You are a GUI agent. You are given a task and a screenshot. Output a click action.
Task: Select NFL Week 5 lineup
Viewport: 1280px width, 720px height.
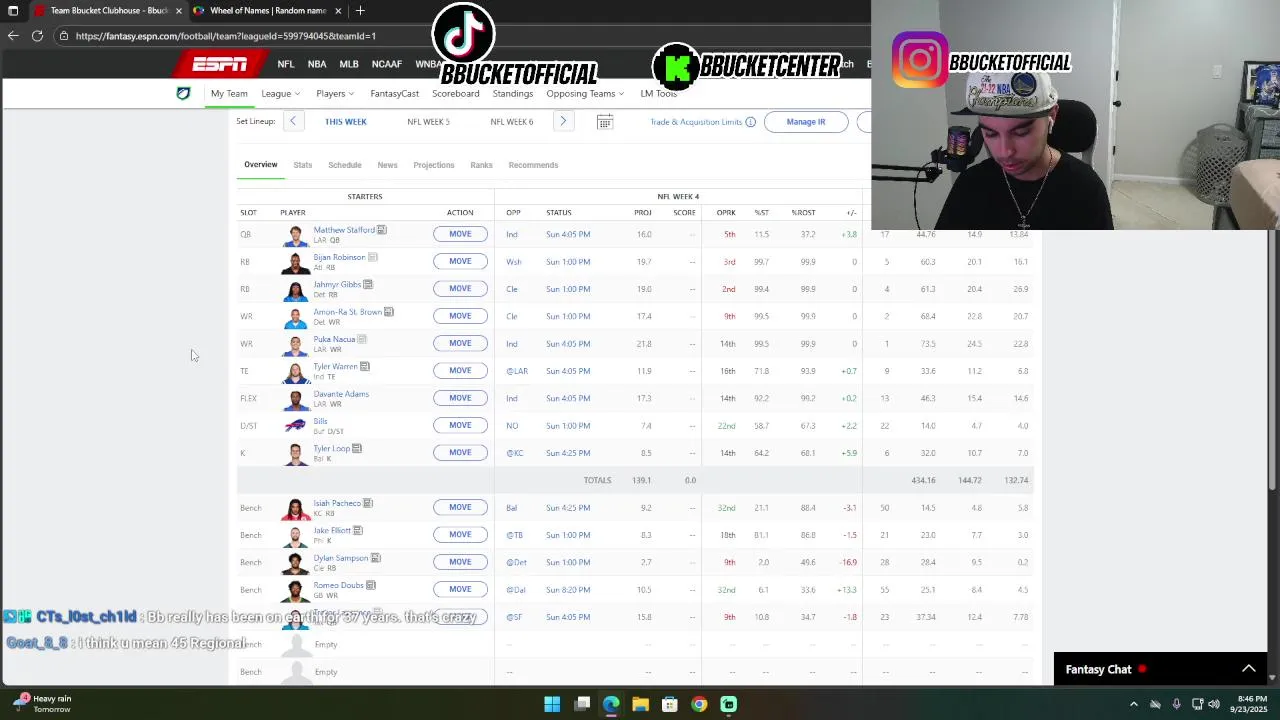(428, 122)
